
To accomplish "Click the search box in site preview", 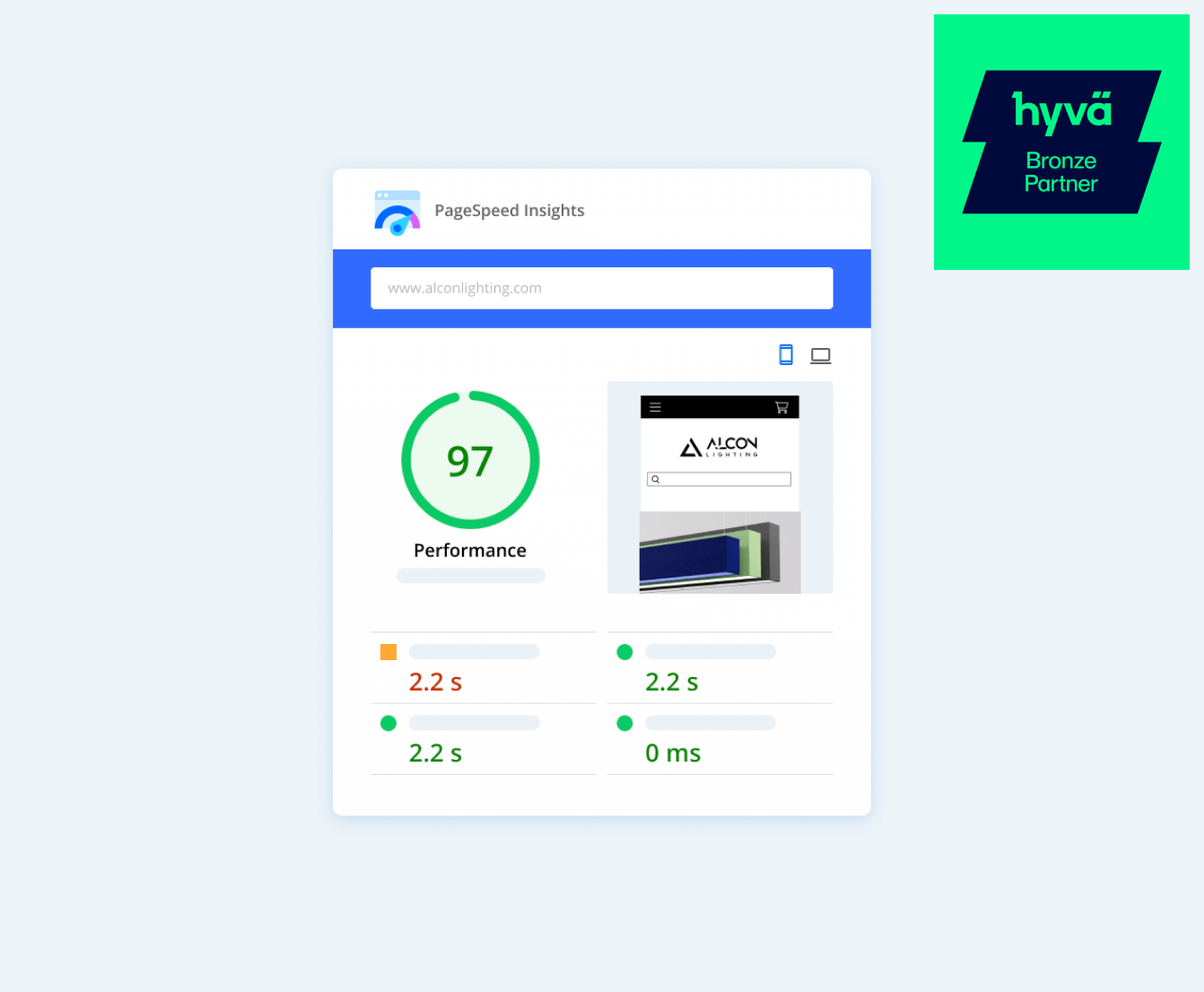I will coord(720,480).
